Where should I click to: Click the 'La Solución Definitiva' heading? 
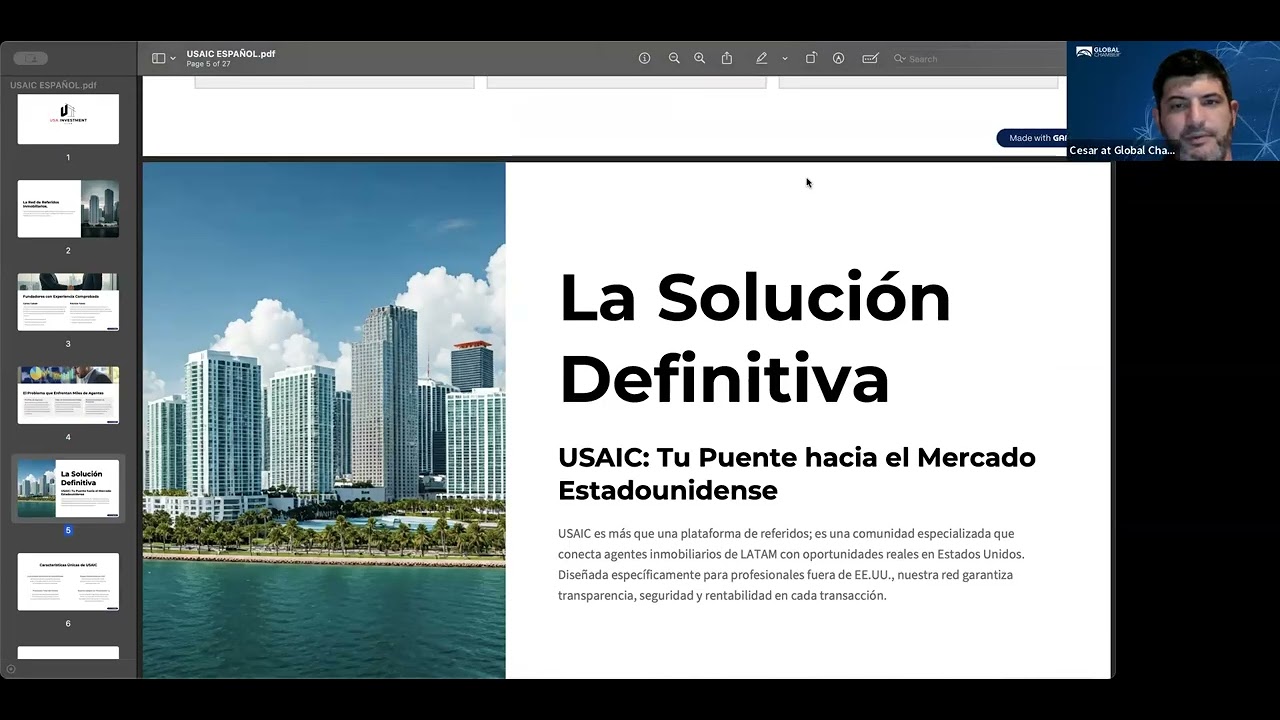click(x=754, y=337)
